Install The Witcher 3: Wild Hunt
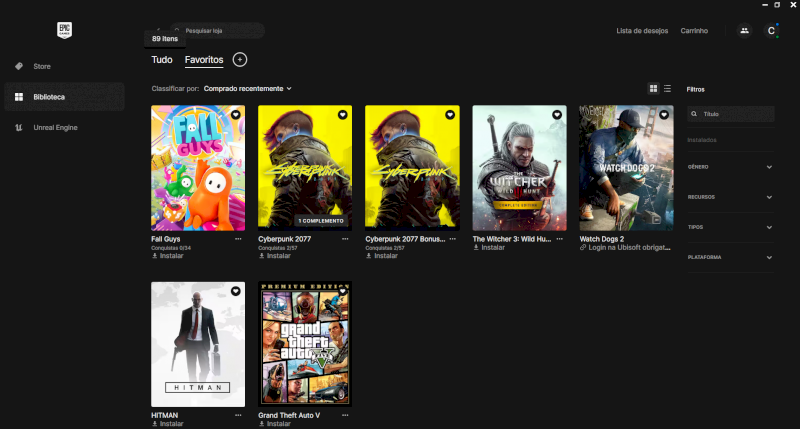The width and height of the screenshot is (800, 429). (489, 247)
